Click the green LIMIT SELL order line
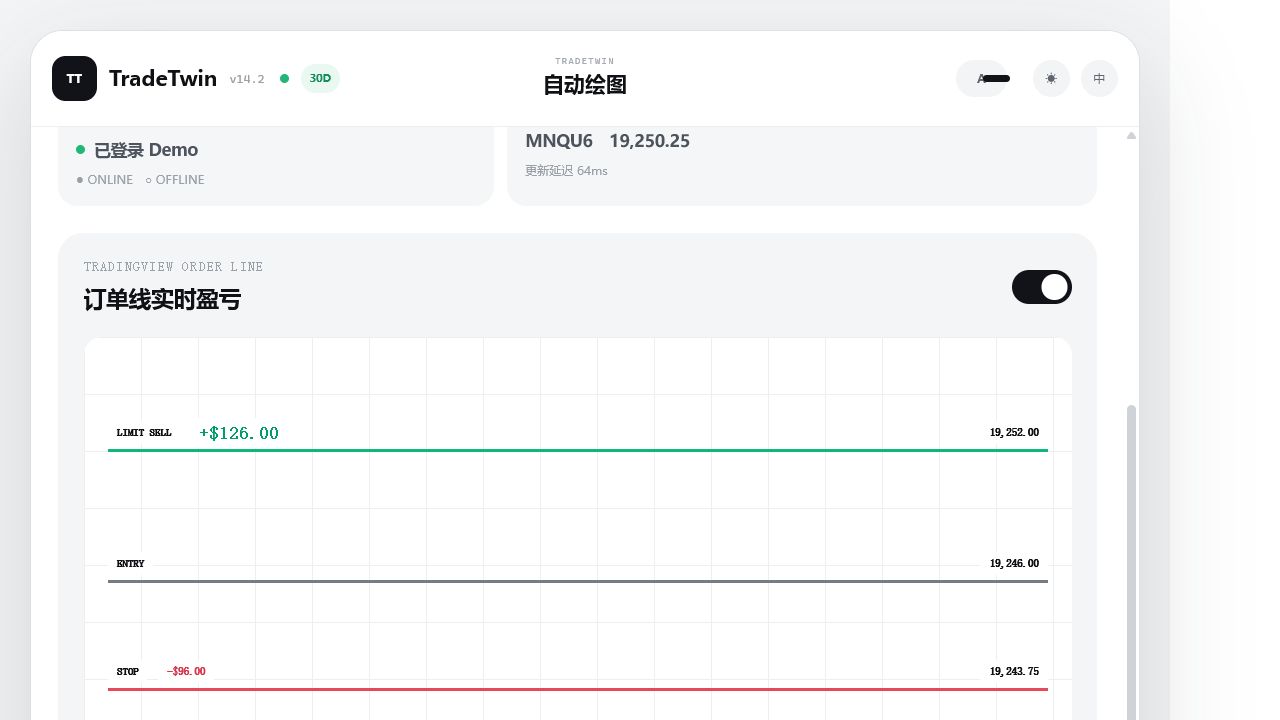The image size is (1280, 720). (x=578, y=451)
